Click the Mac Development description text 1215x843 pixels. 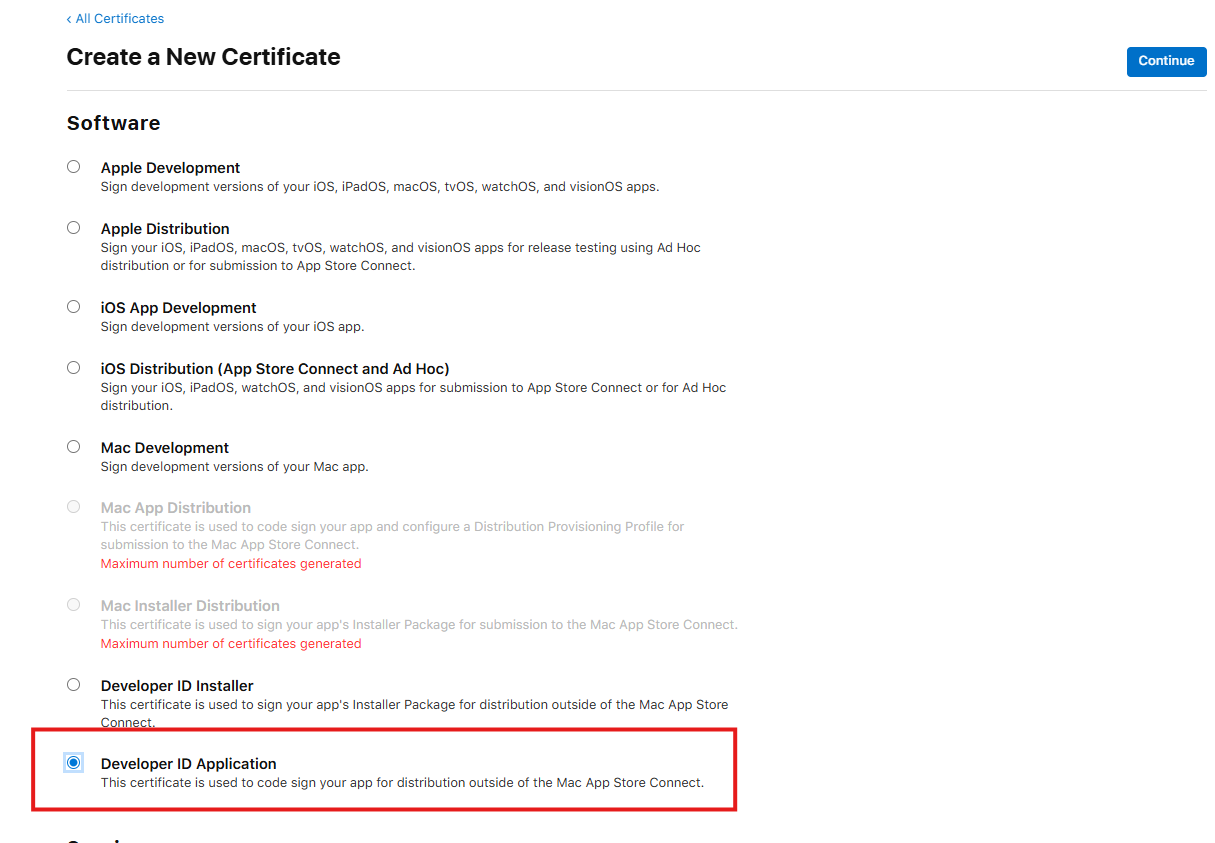click(235, 467)
